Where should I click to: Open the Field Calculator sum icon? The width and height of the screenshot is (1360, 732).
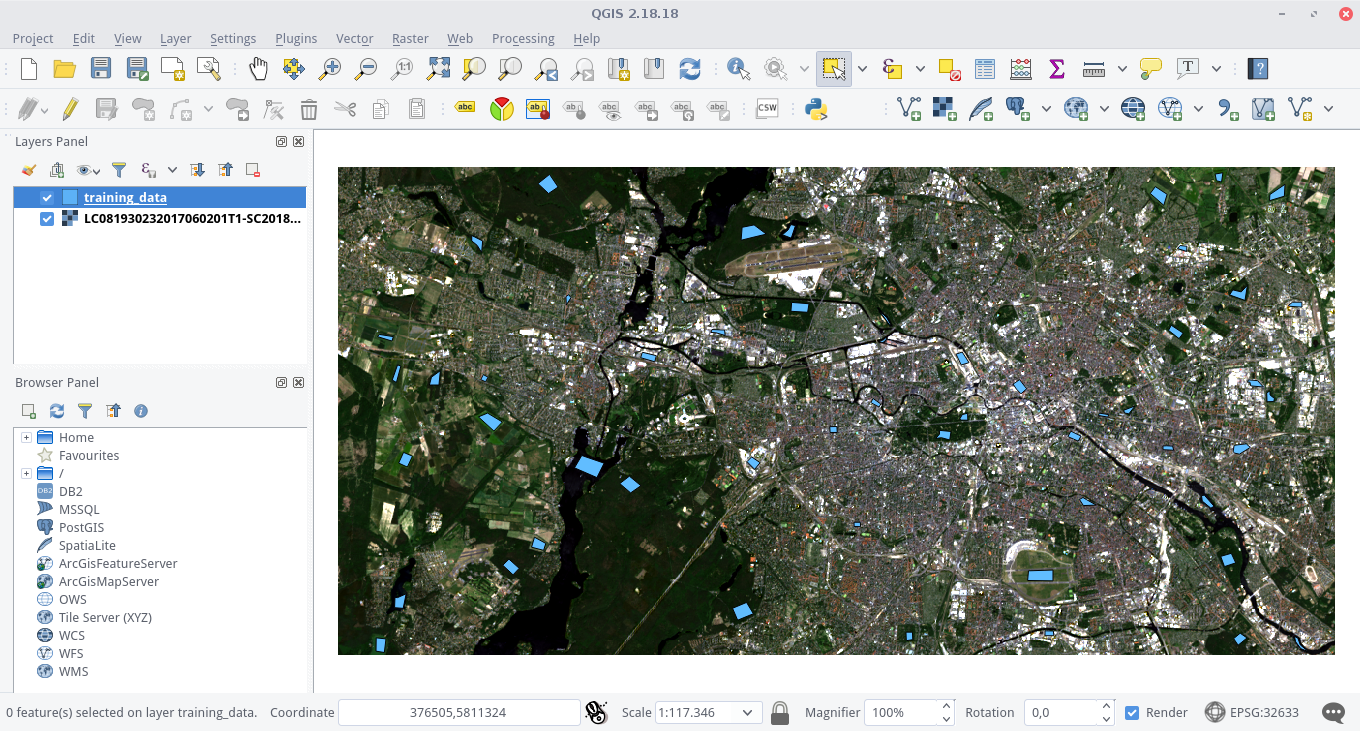1057,69
